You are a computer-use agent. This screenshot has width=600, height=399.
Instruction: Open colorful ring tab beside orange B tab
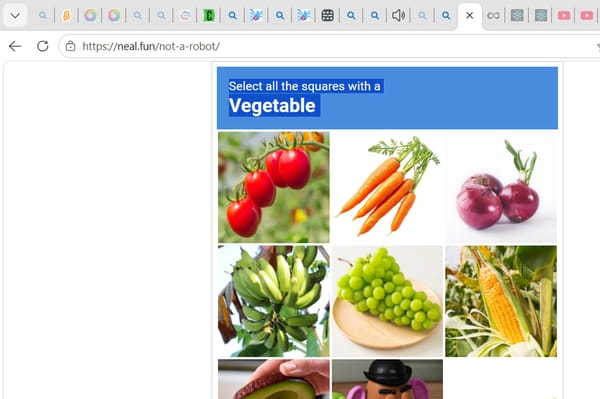coord(90,16)
